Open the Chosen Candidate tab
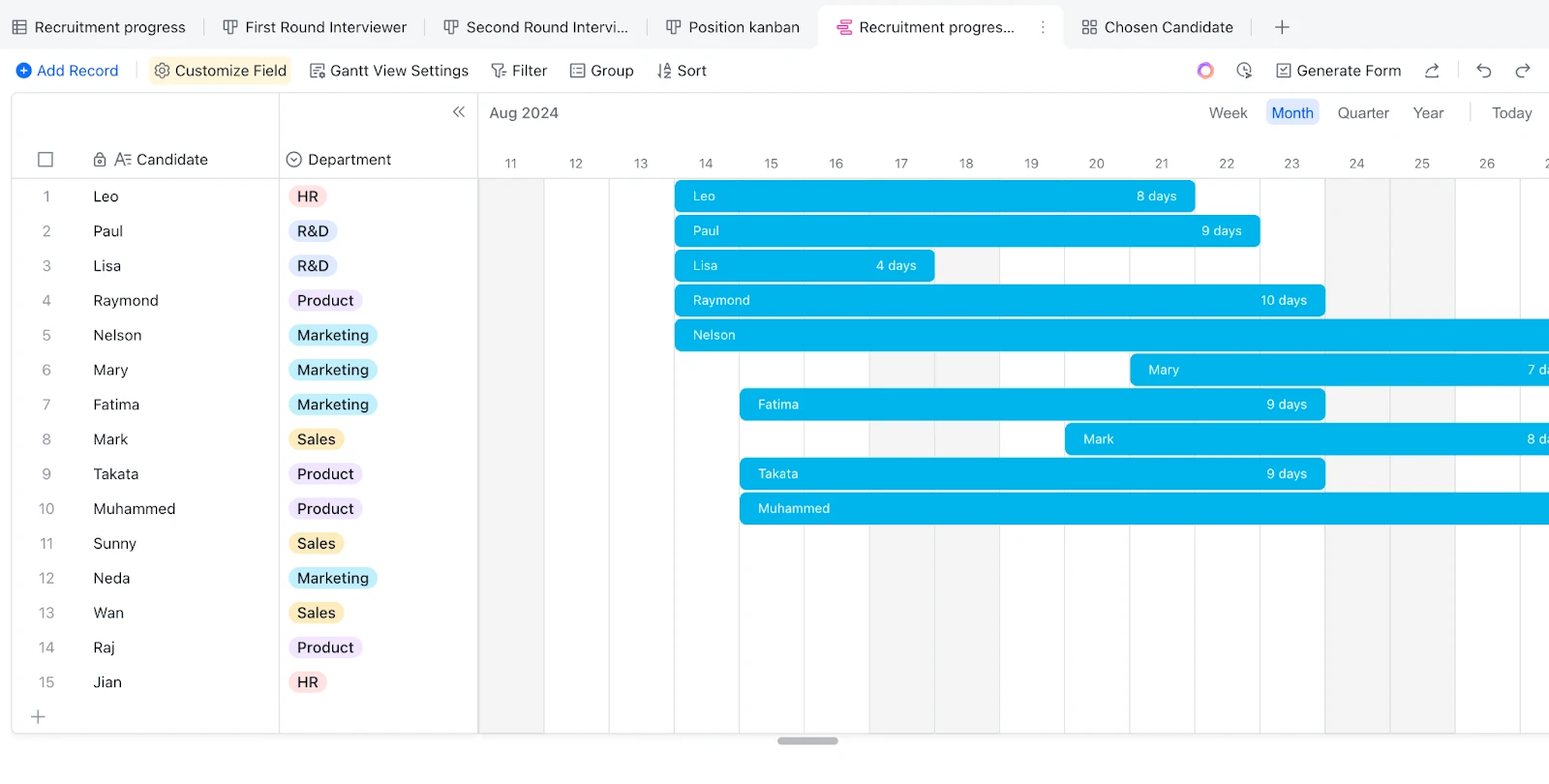The height and width of the screenshot is (784, 1549). 1157,27
